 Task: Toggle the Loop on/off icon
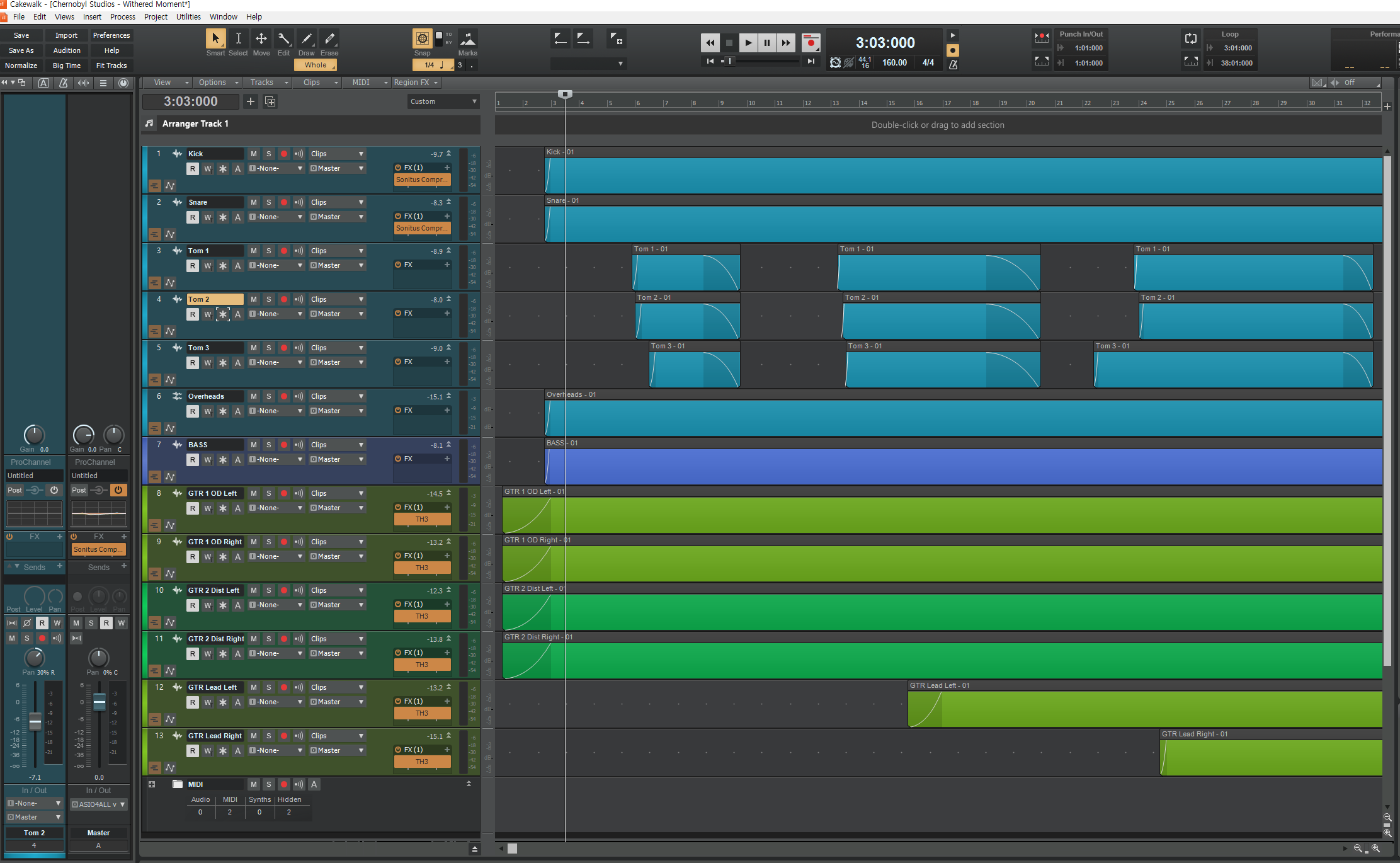pos(1190,39)
